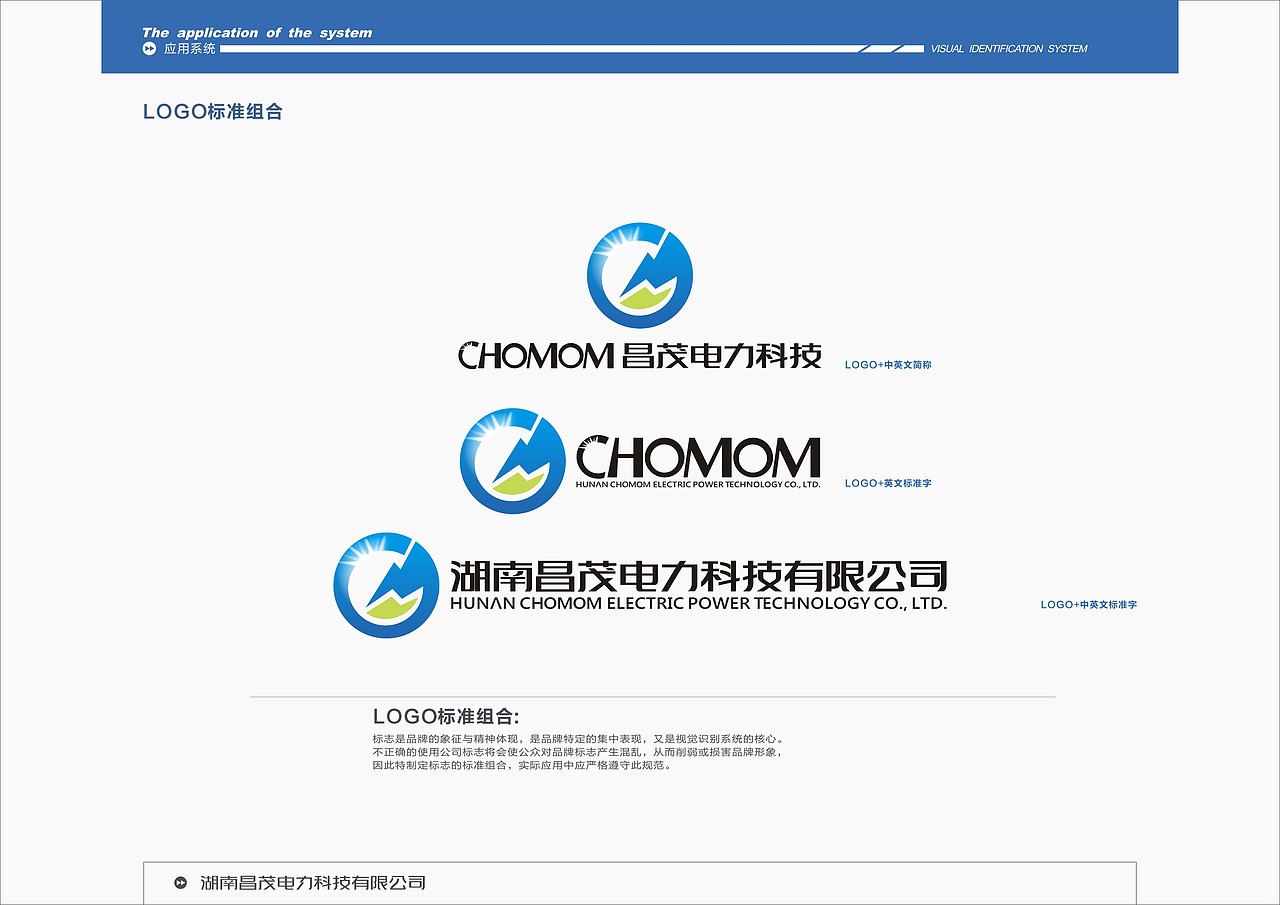This screenshot has width=1280, height=905.
Task: Click small 'HUNAN CHOMOM ELECTRIC POWER TECHNOLOGY CO., LTD.' under CHOMOM
Action: tap(698, 484)
